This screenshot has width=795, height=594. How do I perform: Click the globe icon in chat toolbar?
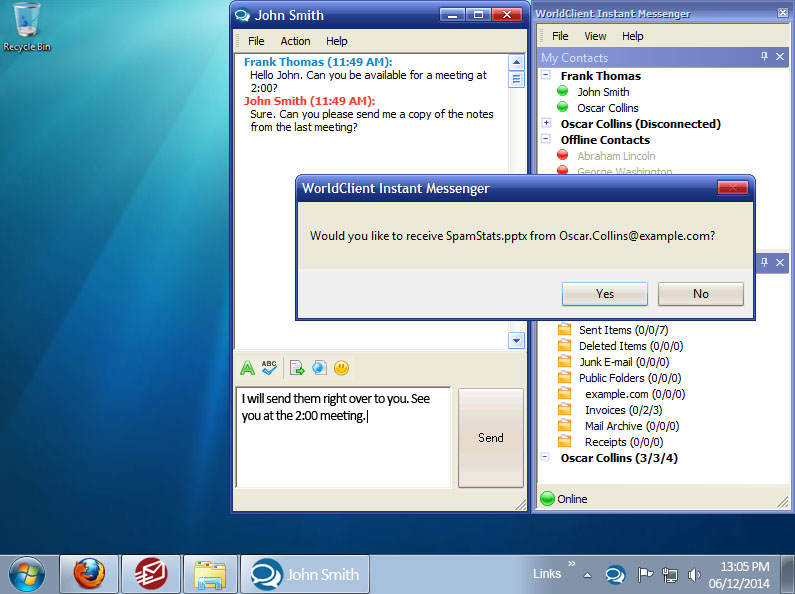coord(319,367)
